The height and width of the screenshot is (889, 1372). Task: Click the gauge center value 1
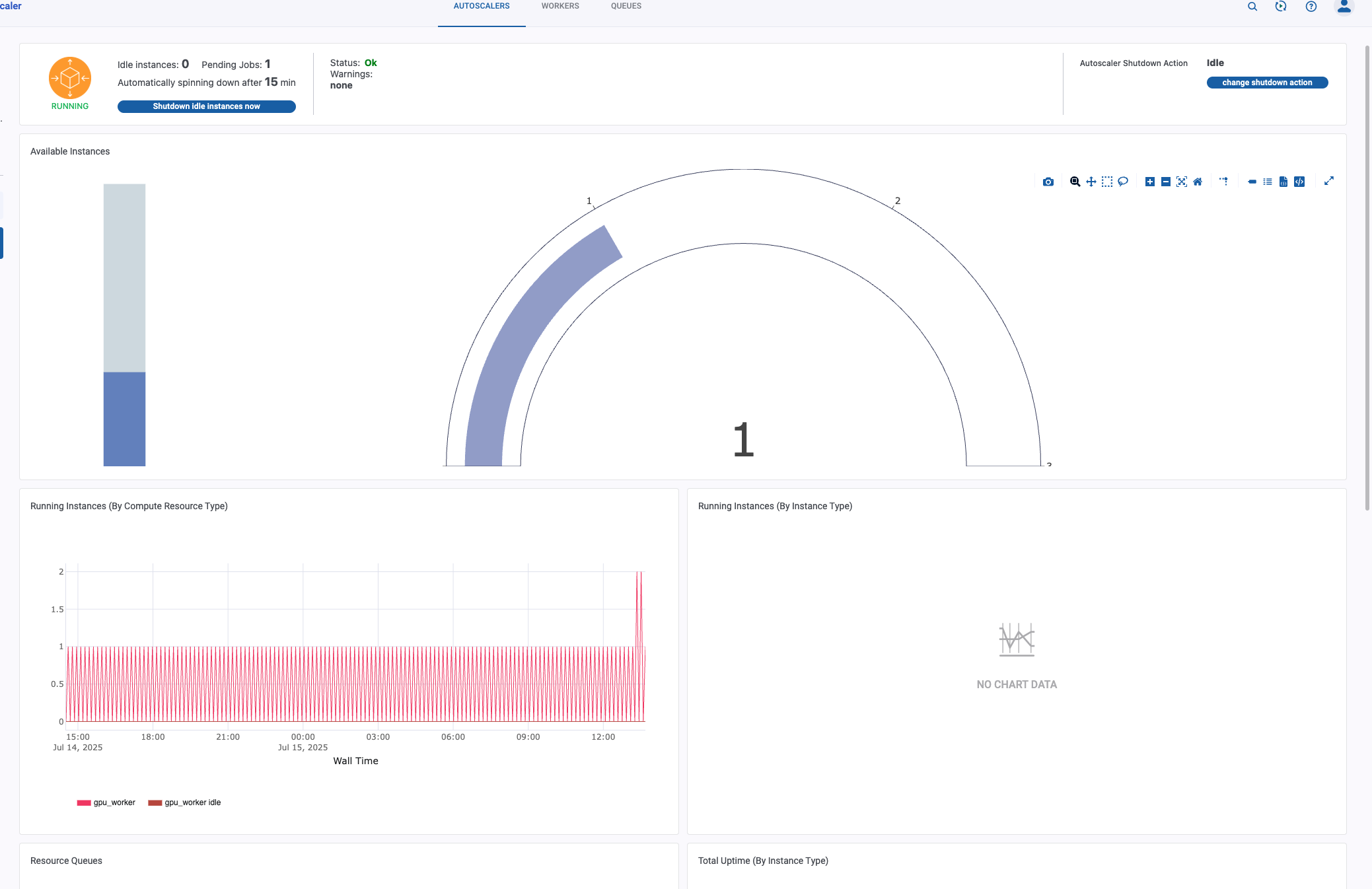744,440
